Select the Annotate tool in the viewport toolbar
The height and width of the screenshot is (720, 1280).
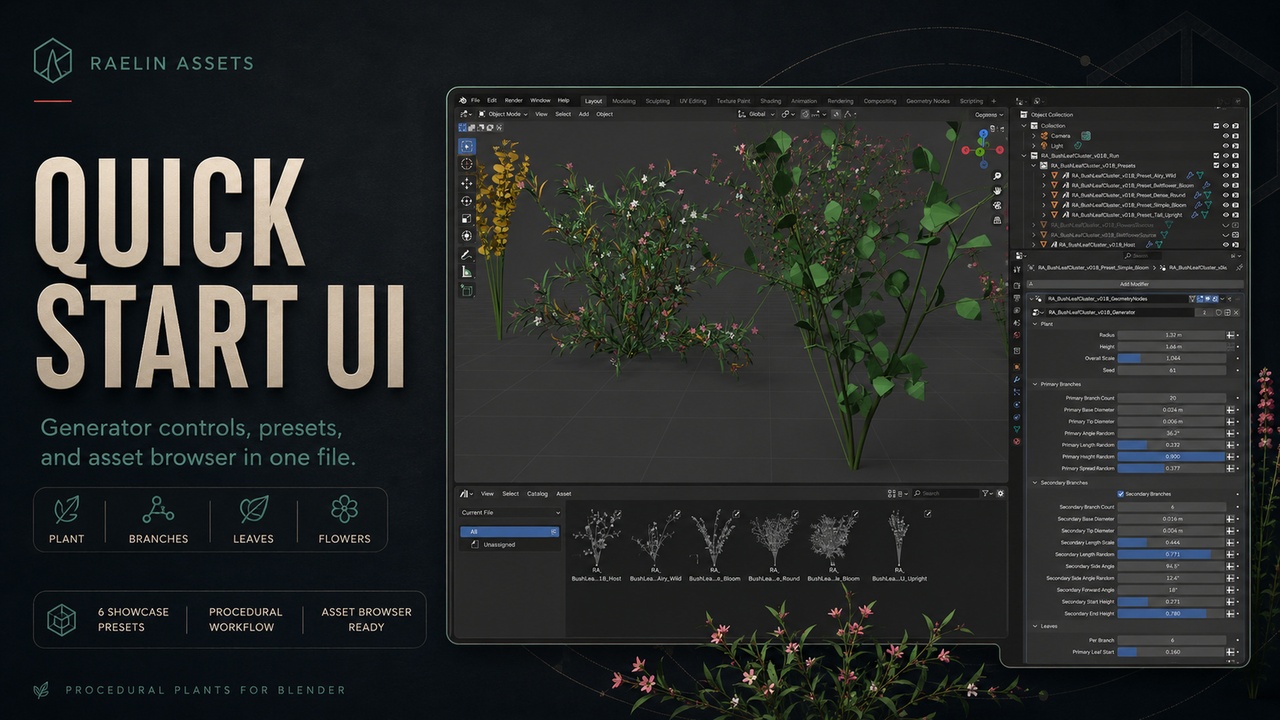(x=467, y=255)
